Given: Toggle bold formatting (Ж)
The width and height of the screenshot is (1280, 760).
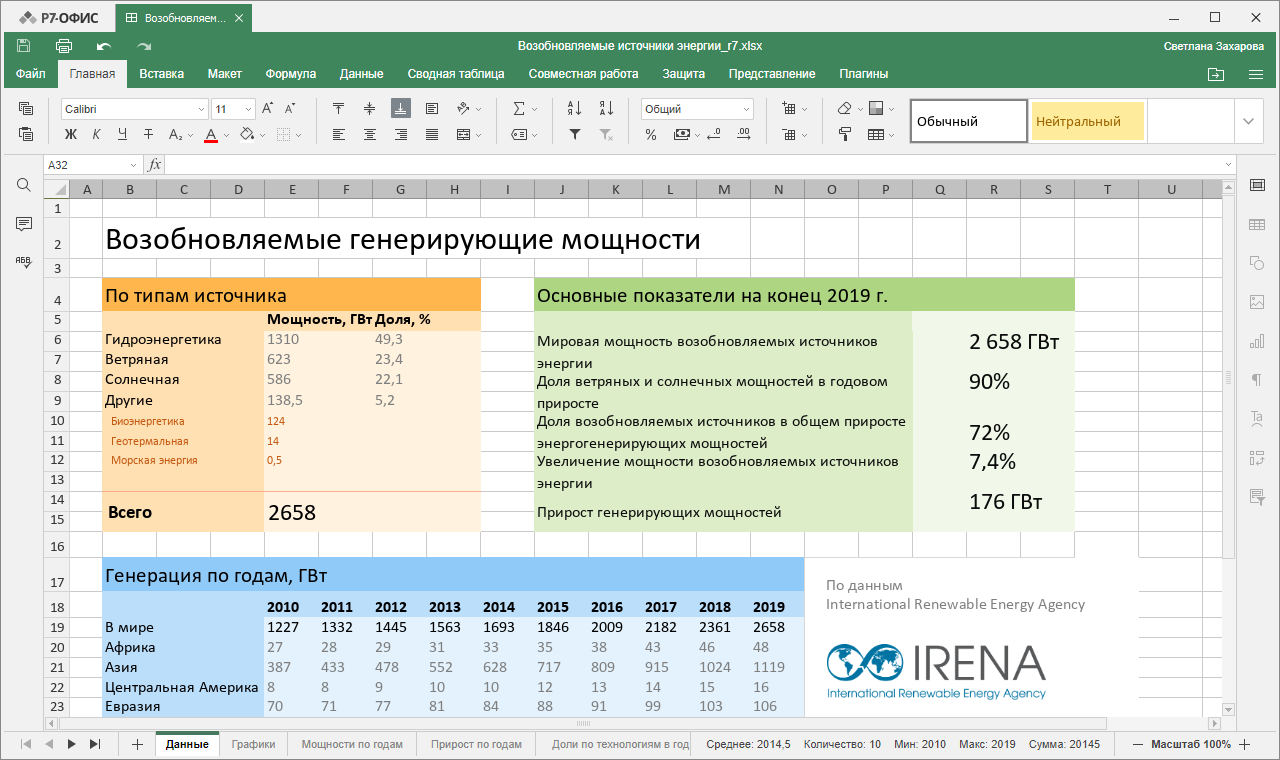Looking at the screenshot, I should [x=71, y=134].
